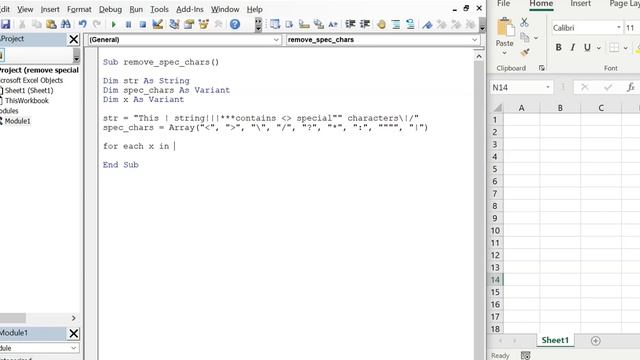Click the Paste icon in VBA toolbar
Viewport: 640px width, 360px height.
[x=51, y=24]
